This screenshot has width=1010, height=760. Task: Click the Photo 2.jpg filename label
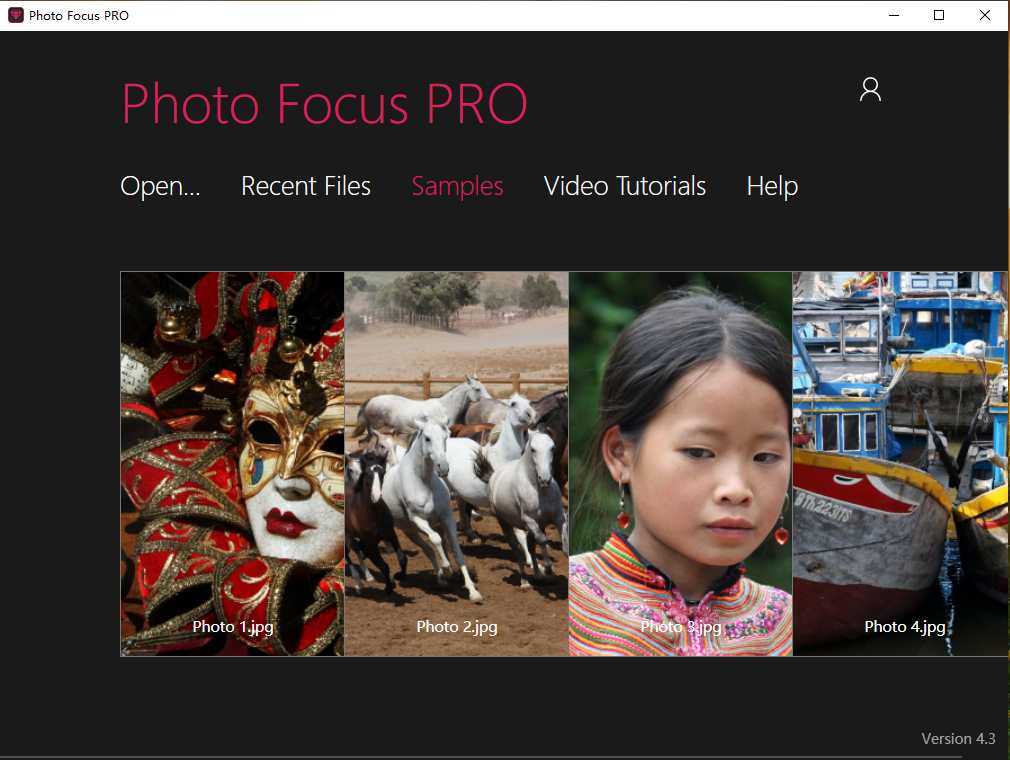(457, 627)
